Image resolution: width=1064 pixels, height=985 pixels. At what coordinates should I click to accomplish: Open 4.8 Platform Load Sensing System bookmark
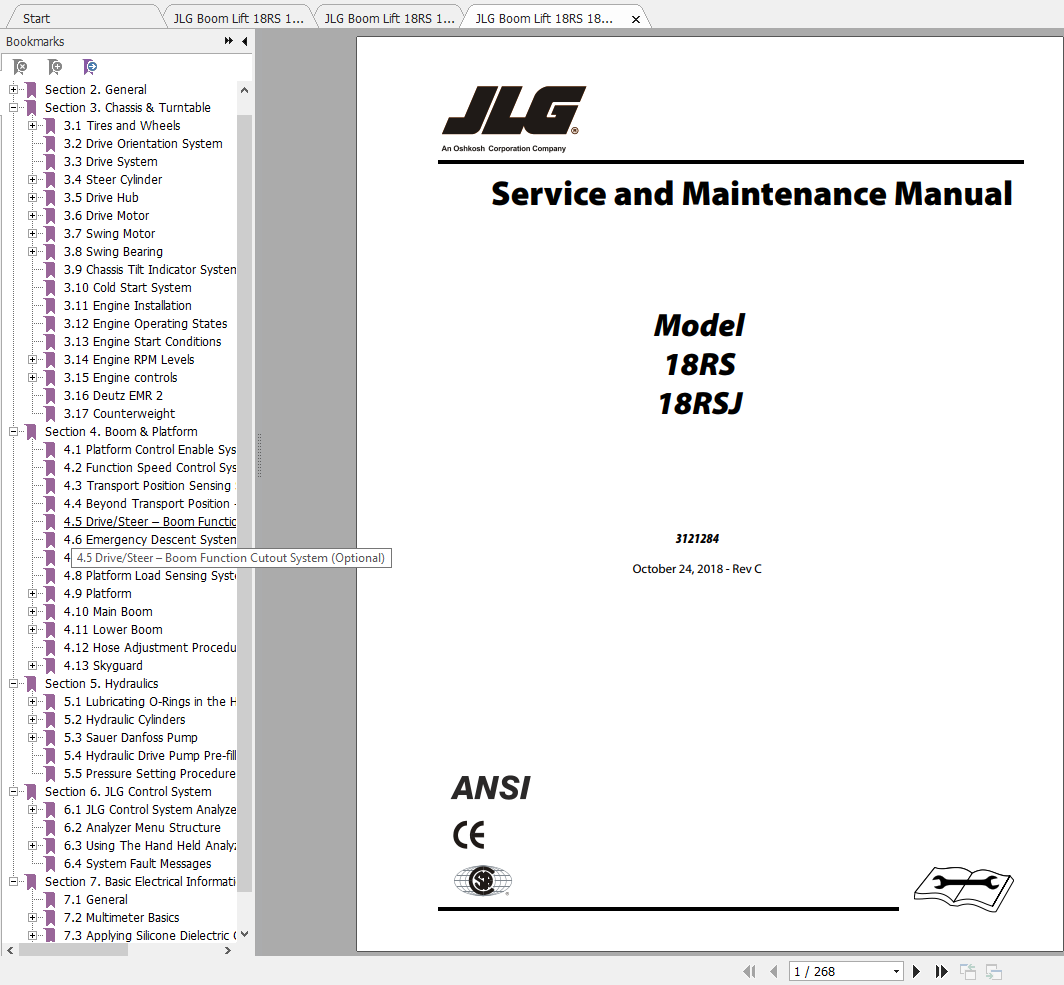(150, 575)
